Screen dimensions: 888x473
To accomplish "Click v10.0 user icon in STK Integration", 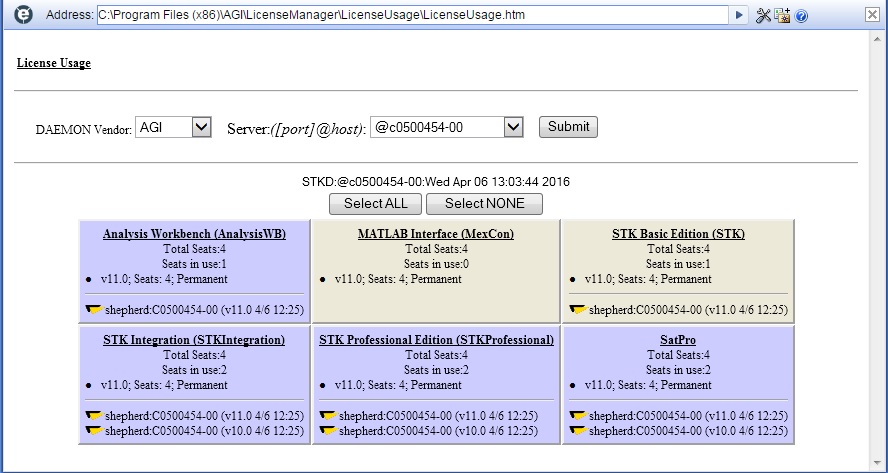I will point(94,431).
